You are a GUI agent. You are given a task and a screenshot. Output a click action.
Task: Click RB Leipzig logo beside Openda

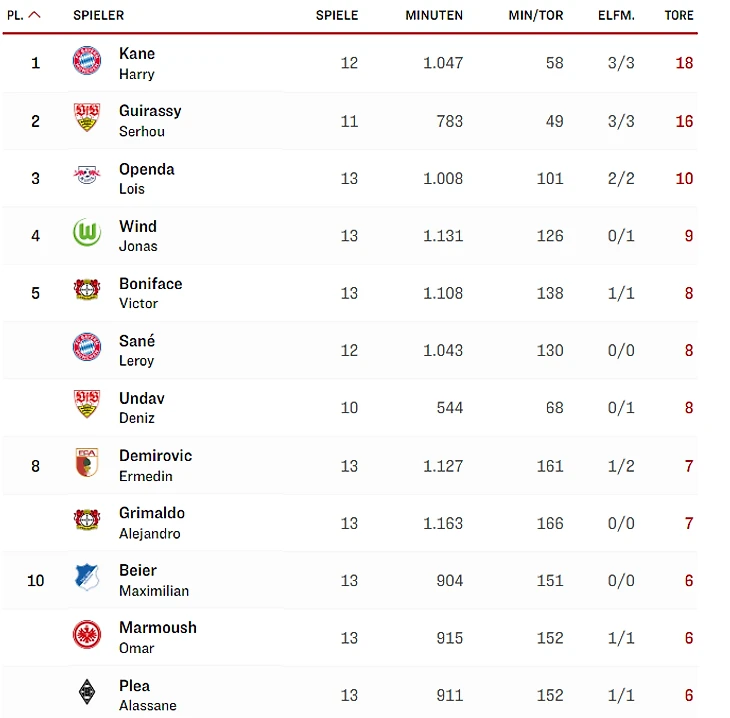87,177
